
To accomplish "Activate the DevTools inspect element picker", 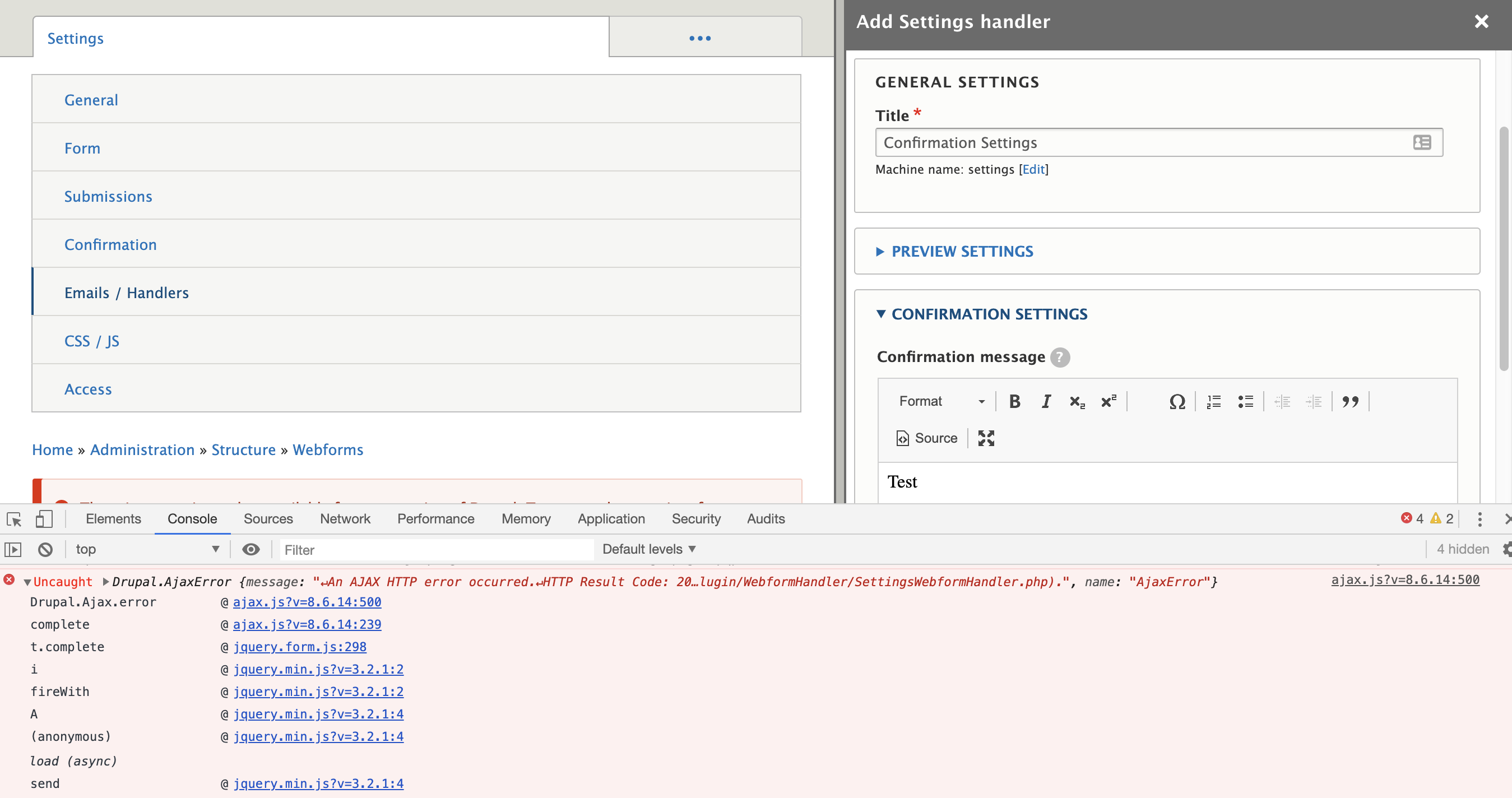I will coord(14,519).
